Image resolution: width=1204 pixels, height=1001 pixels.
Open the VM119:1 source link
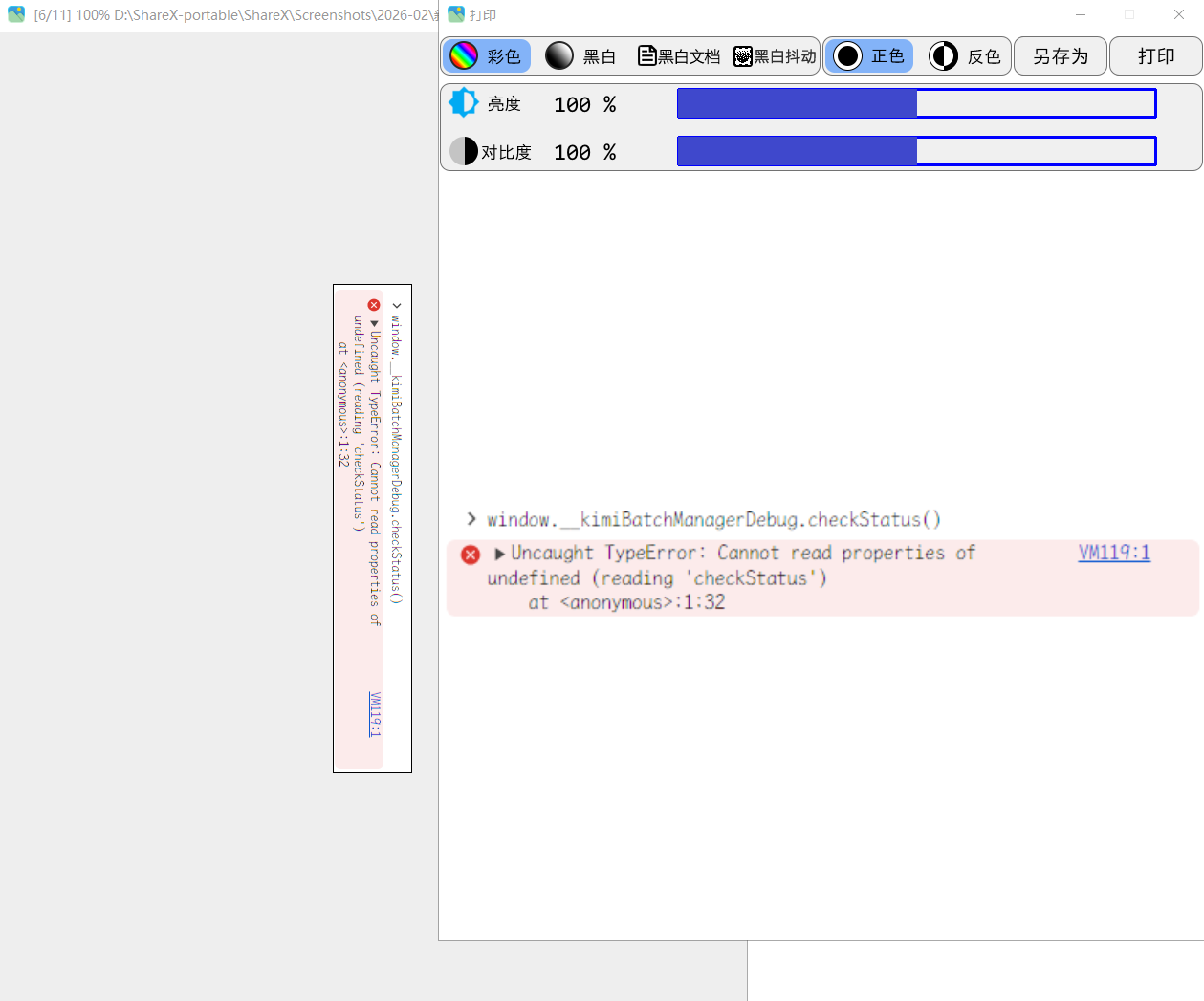1113,553
